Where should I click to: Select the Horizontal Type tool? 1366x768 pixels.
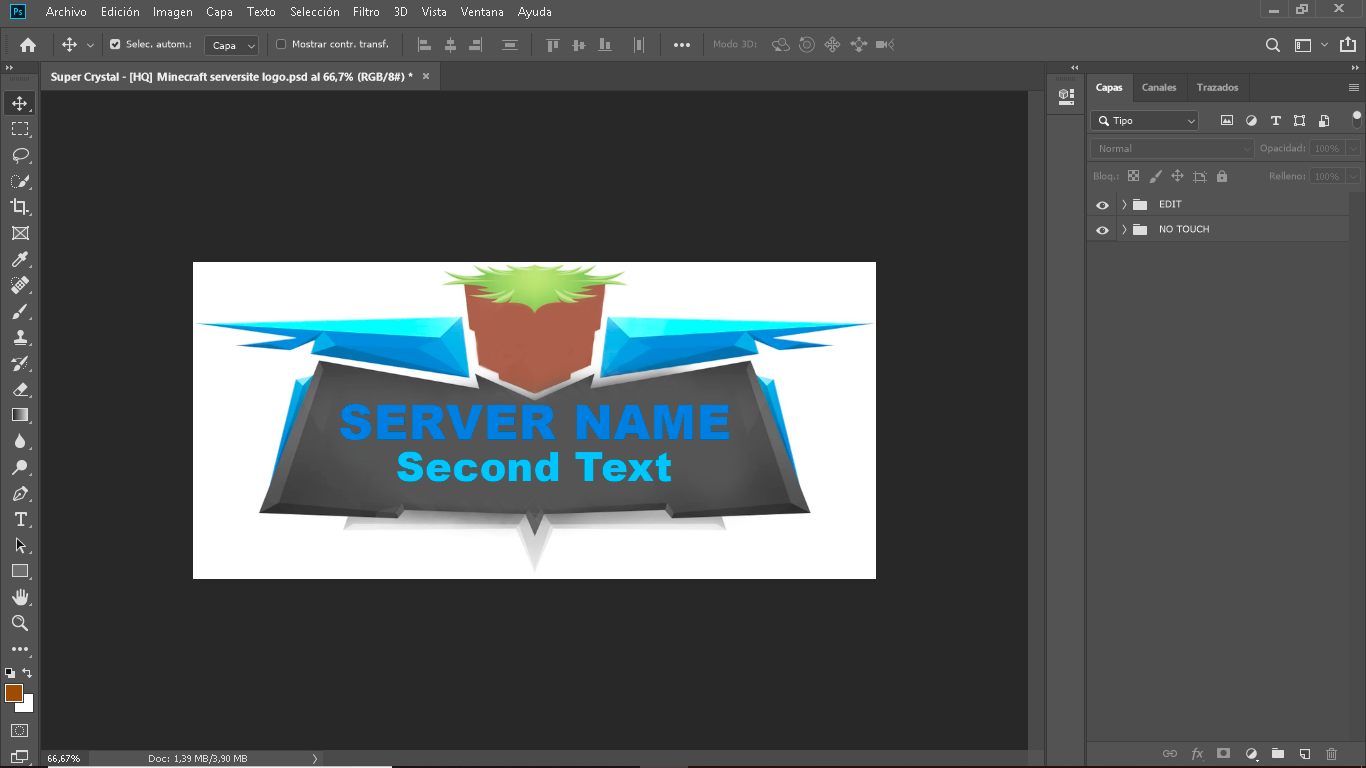(20, 519)
